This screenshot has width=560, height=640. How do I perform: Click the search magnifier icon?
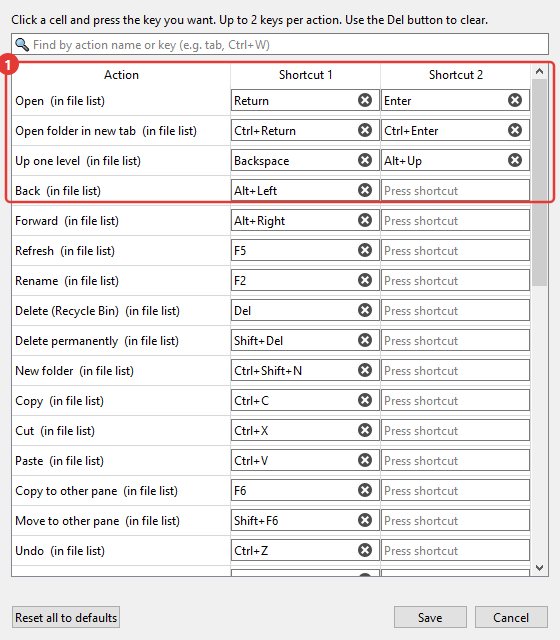point(22,44)
